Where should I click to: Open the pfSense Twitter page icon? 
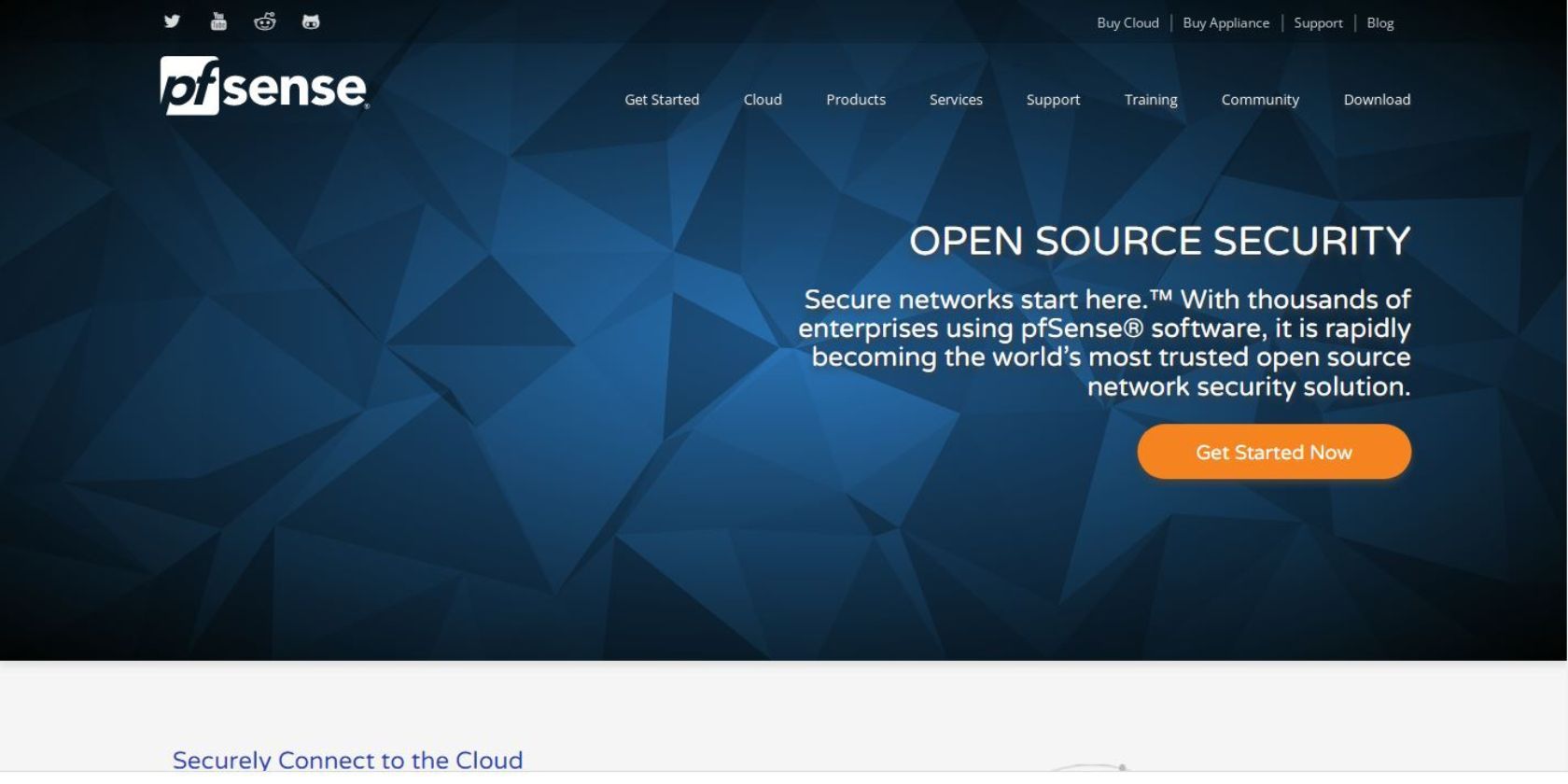[172, 21]
